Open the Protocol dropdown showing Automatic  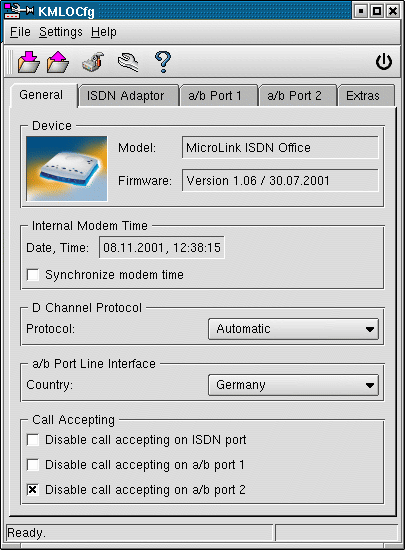click(x=293, y=329)
